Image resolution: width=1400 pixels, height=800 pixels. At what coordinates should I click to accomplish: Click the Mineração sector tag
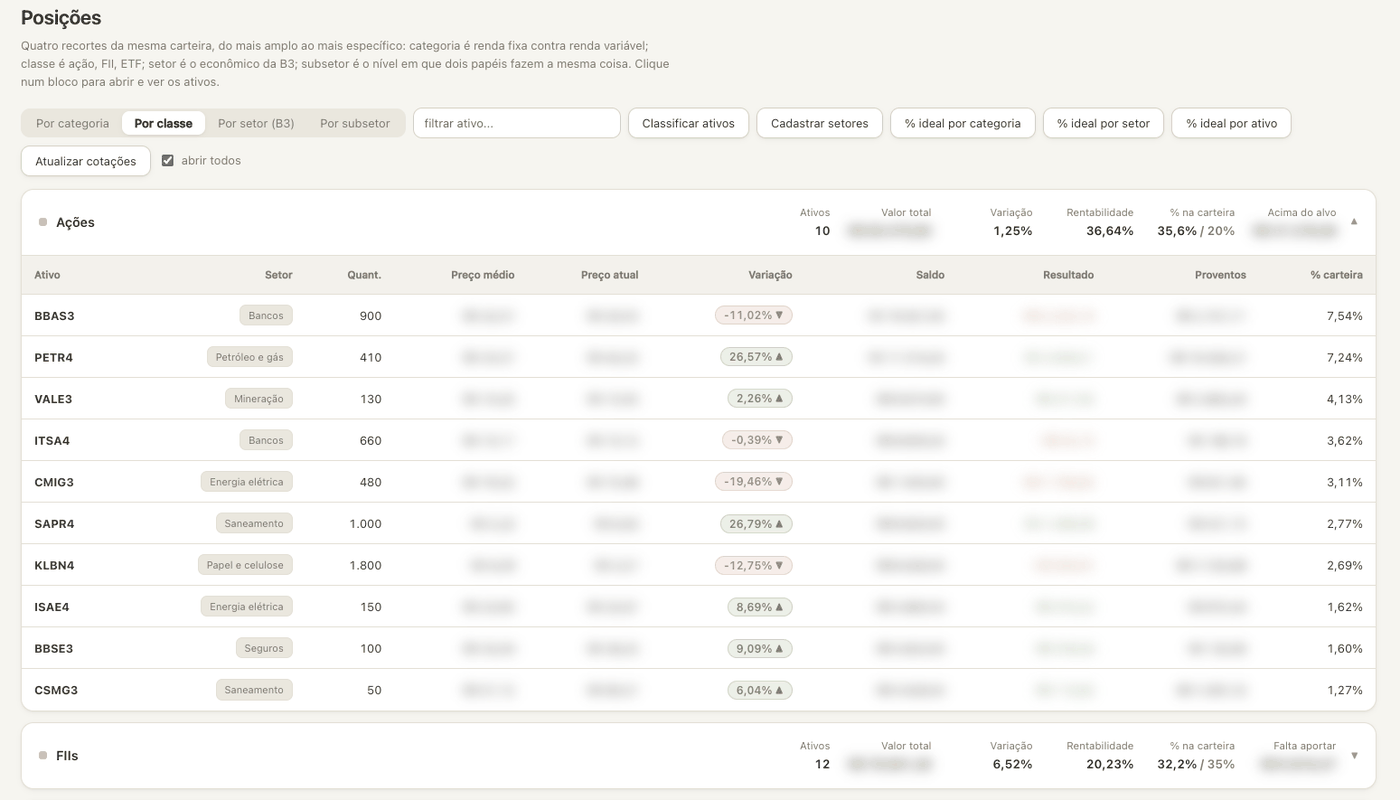click(x=259, y=398)
